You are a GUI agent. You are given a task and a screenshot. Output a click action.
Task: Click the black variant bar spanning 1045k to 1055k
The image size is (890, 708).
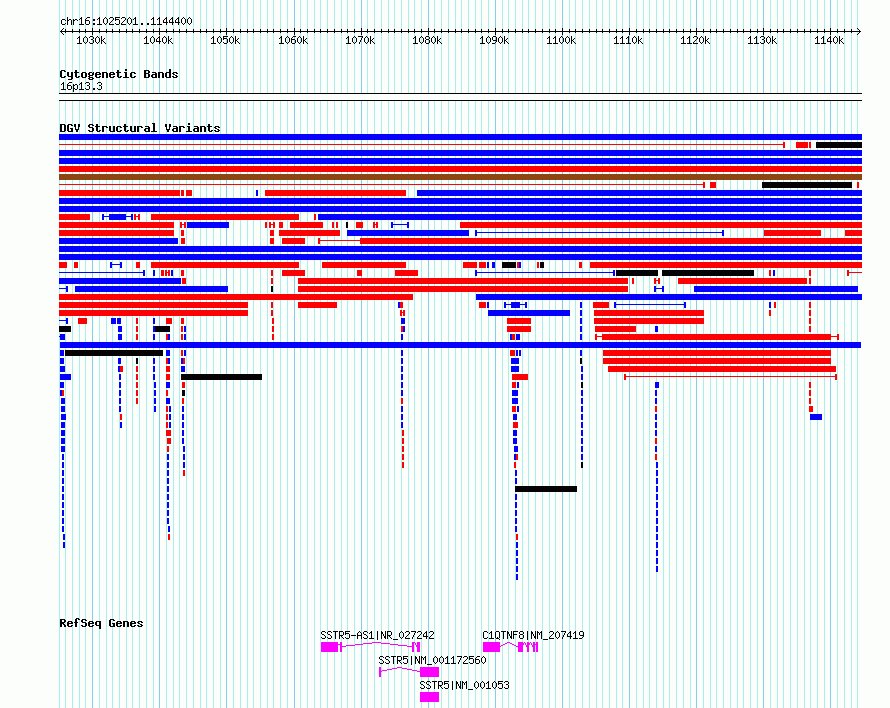[221, 377]
